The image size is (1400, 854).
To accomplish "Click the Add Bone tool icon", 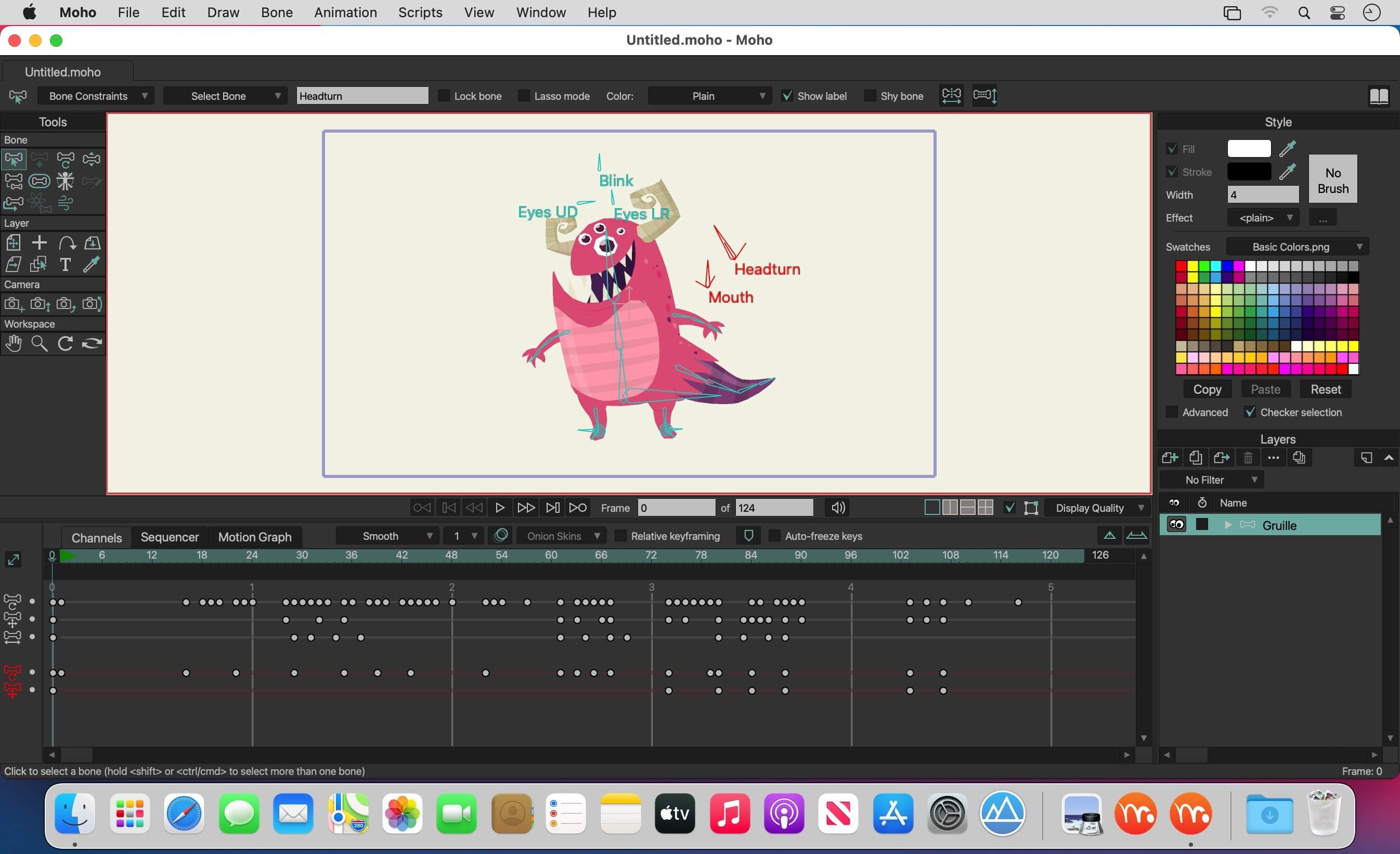I will 39,158.
